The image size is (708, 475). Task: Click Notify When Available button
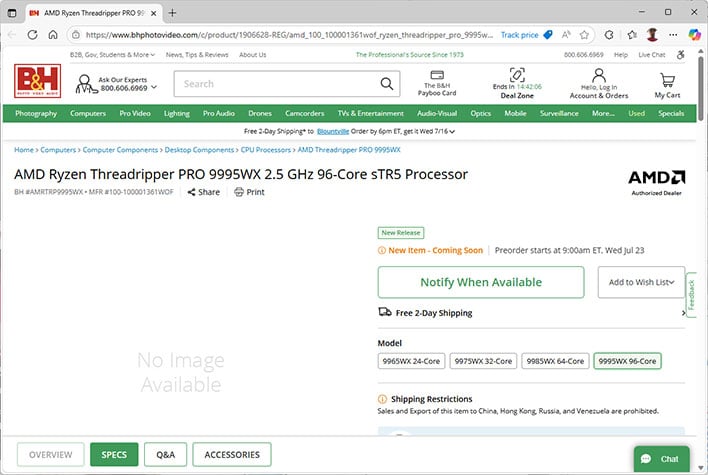tap(481, 282)
